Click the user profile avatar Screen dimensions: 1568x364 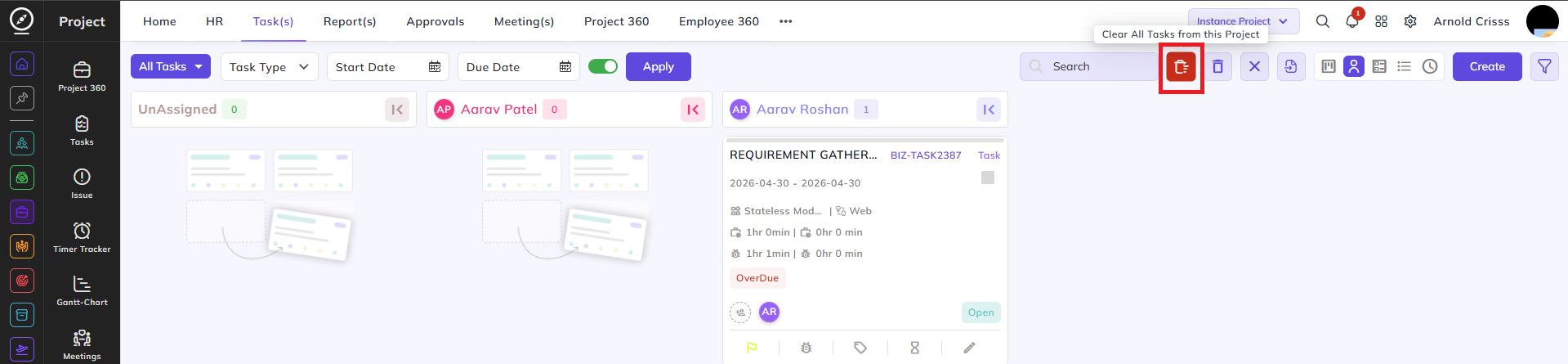[x=1543, y=21]
